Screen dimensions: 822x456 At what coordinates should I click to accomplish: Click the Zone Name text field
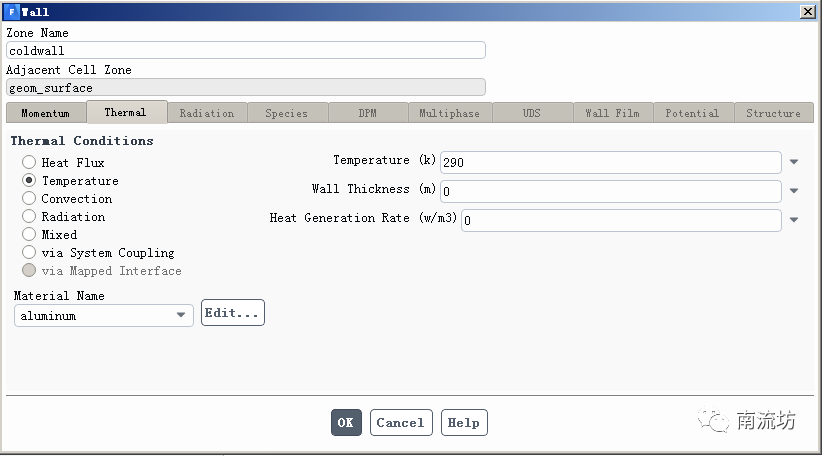[x=245, y=50]
